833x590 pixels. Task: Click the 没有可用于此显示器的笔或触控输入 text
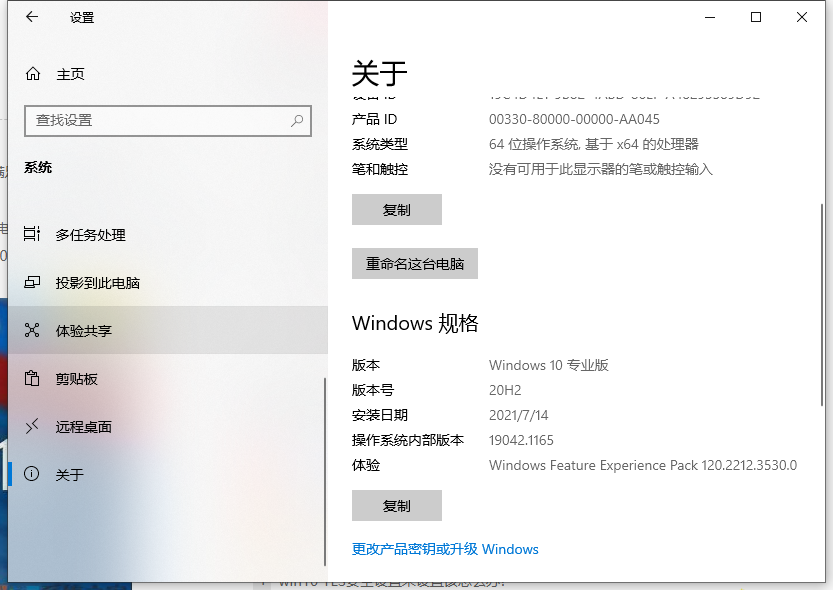600,169
